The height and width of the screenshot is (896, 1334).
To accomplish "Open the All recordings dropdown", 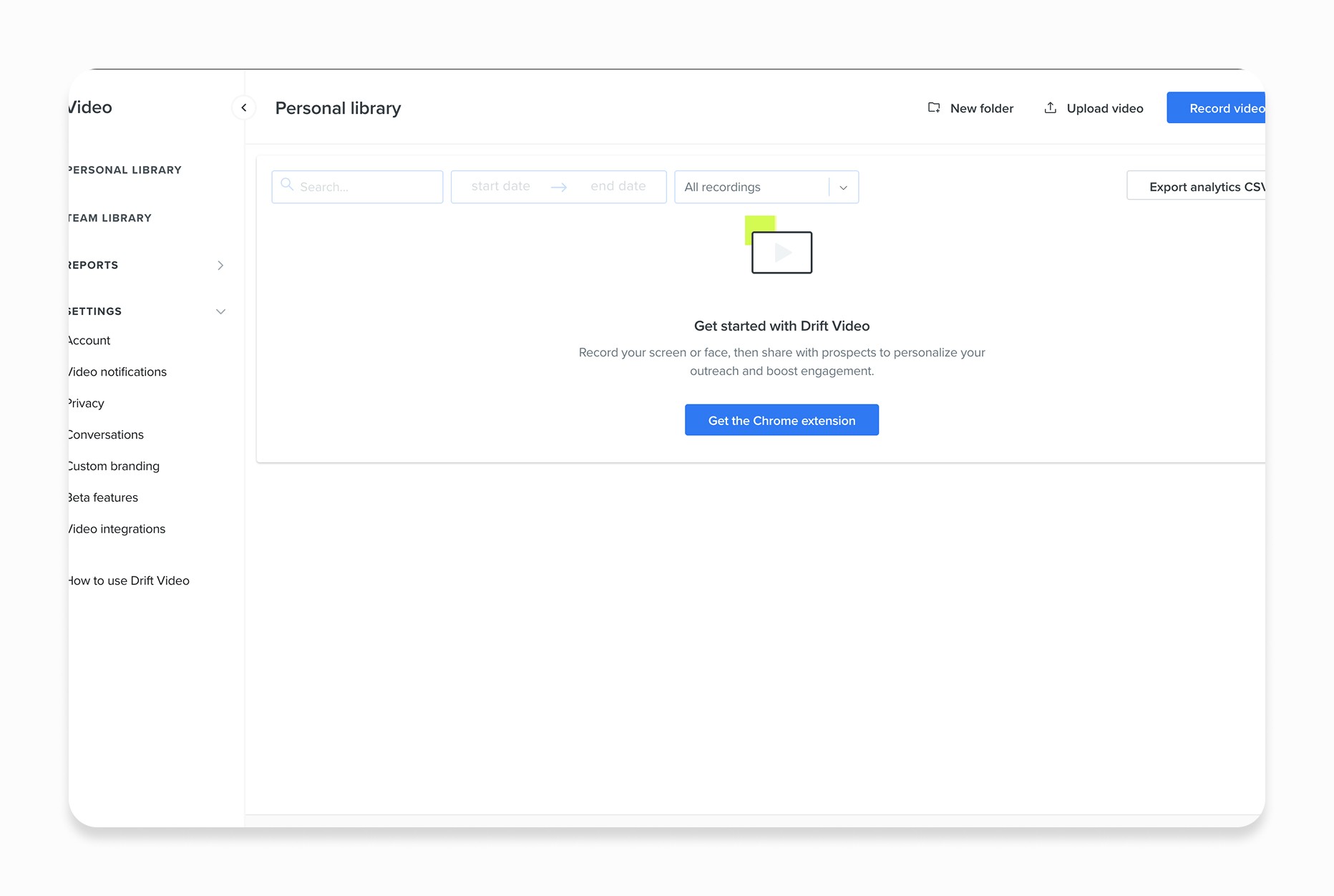I will [x=766, y=187].
